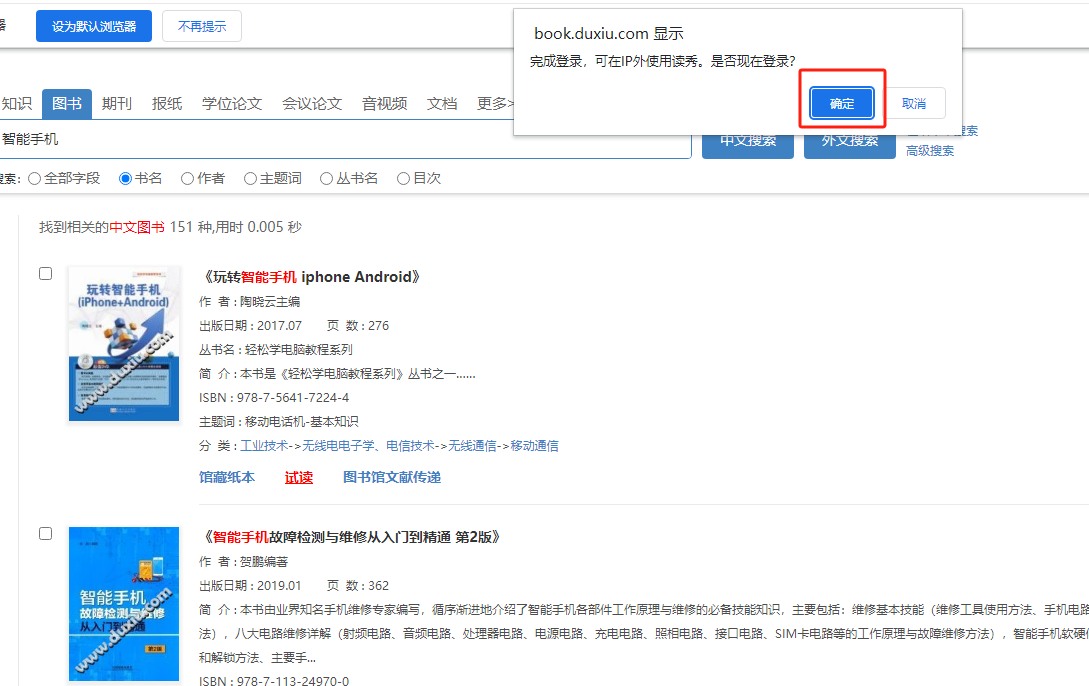
Task: Click the 馆藏纸本 link
Action: pyautogui.click(x=227, y=477)
